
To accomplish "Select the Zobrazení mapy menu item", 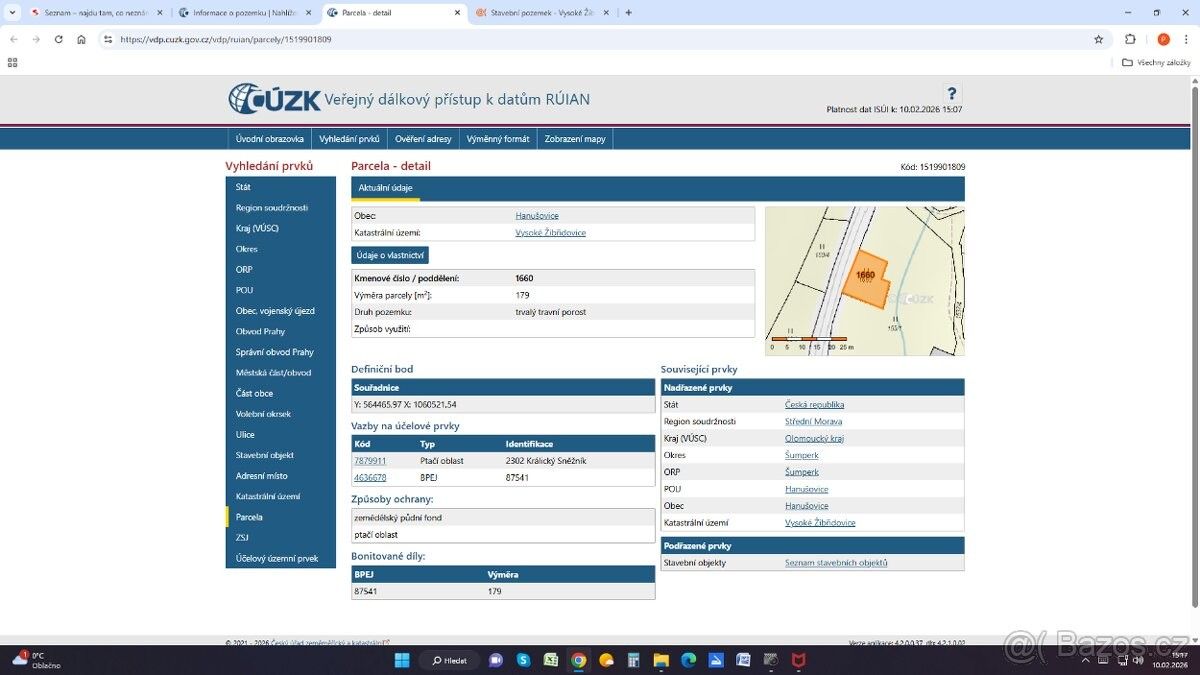I will [x=575, y=138].
